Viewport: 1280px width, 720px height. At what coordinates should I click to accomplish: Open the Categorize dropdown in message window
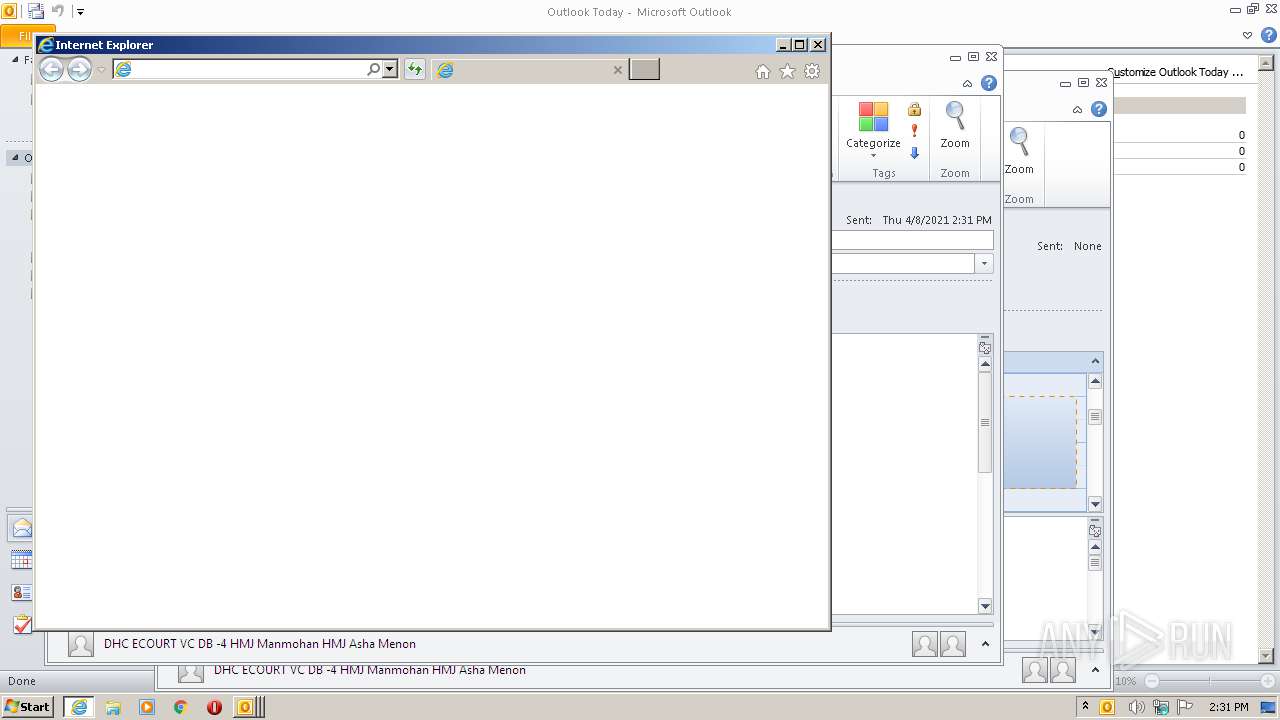[873, 130]
